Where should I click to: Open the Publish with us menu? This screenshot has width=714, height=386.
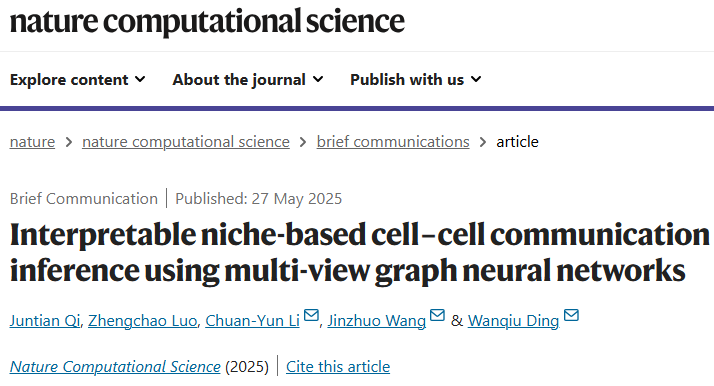(x=415, y=80)
